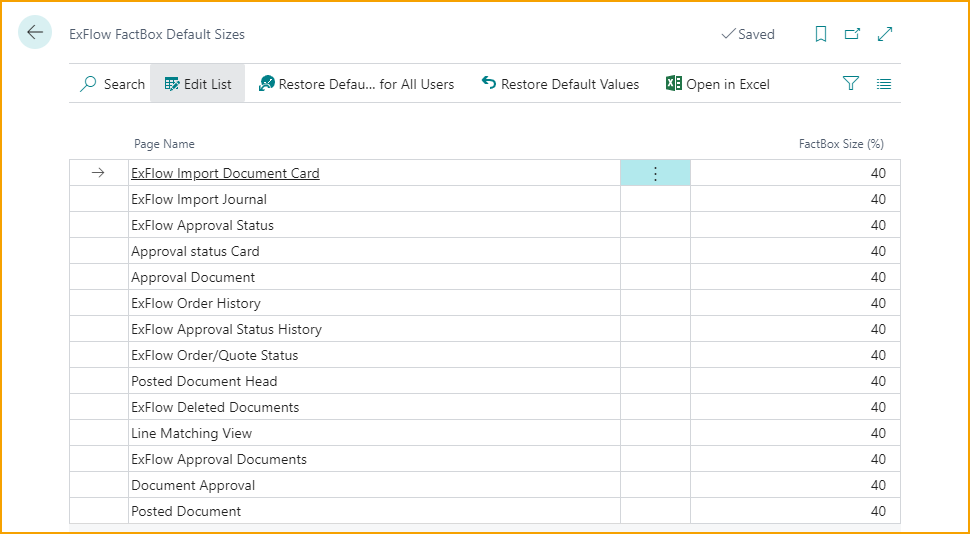Select ExFlow Approval Status History row

click(x=484, y=329)
